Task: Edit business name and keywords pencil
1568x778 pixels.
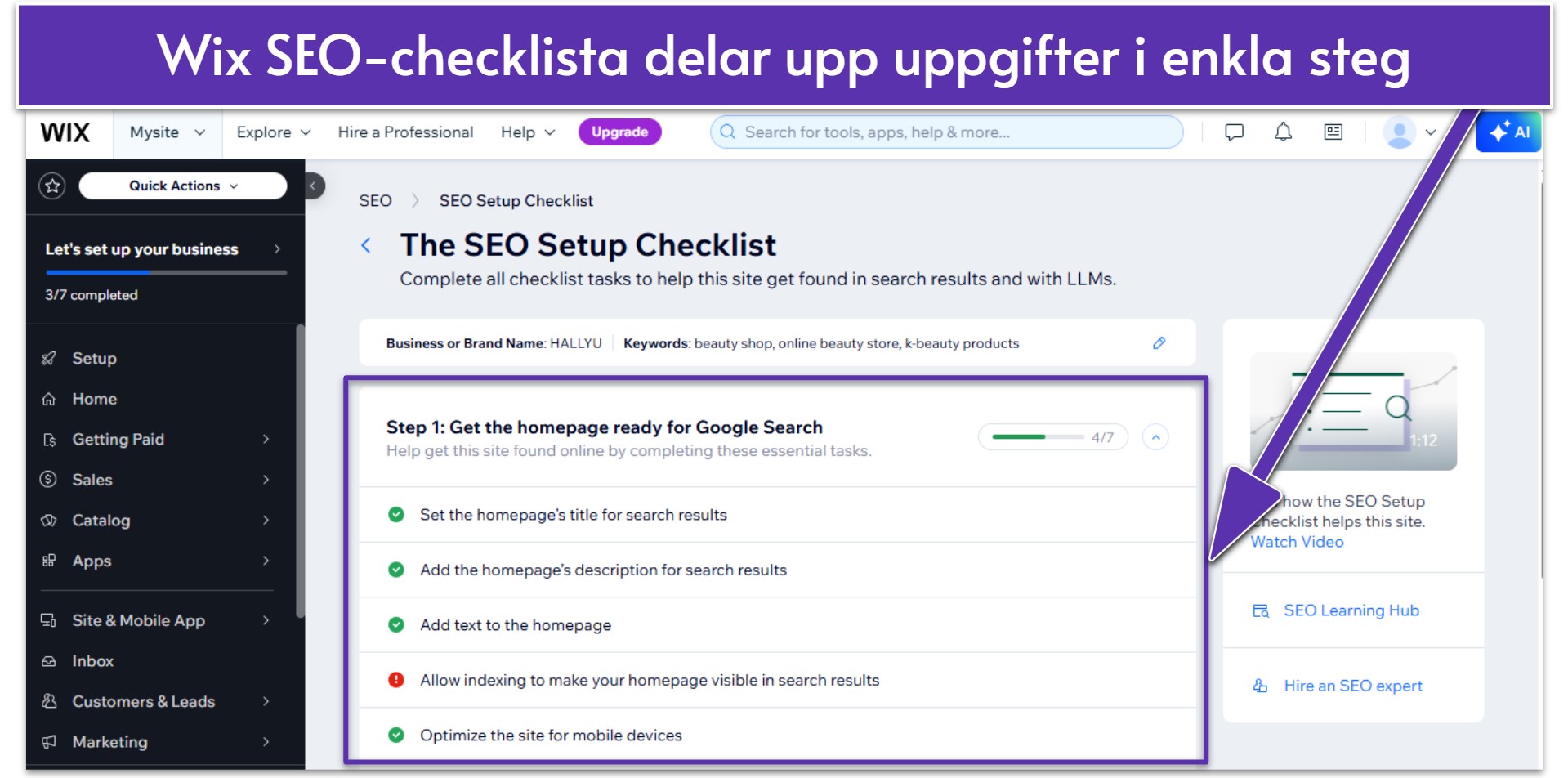Action: click(x=1159, y=343)
